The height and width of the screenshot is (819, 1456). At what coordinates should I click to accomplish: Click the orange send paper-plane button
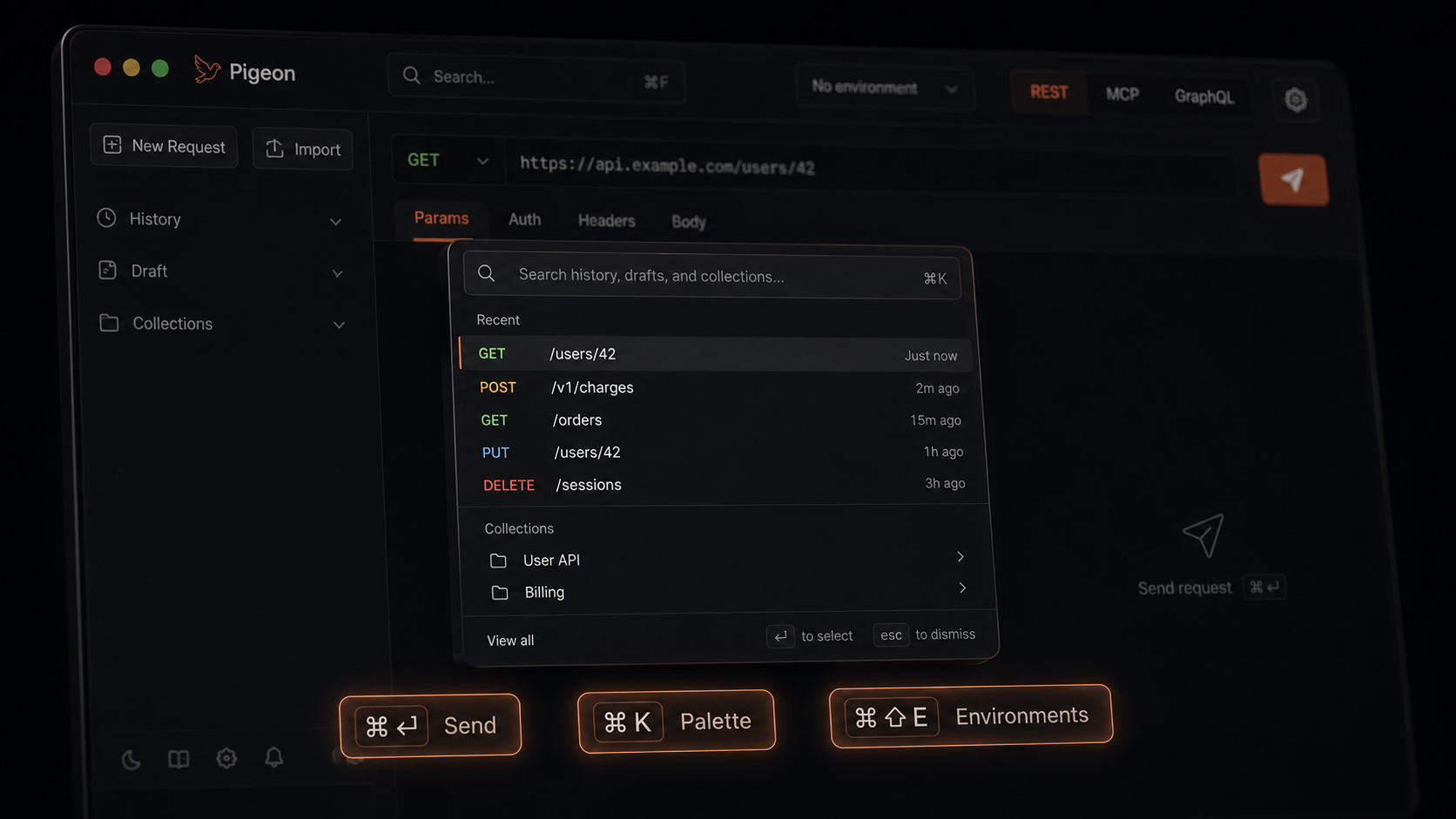1293,180
